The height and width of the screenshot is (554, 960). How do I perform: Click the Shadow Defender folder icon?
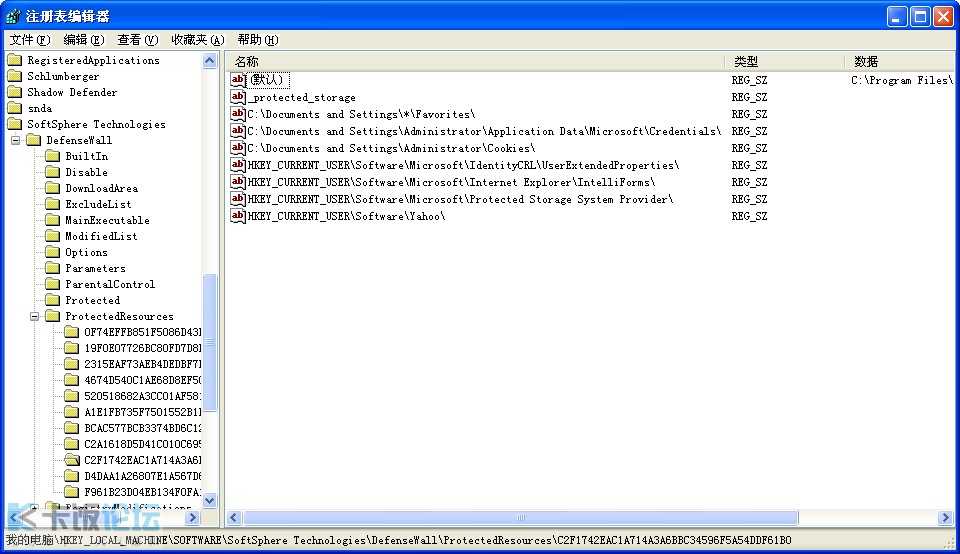click(x=14, y=92)
